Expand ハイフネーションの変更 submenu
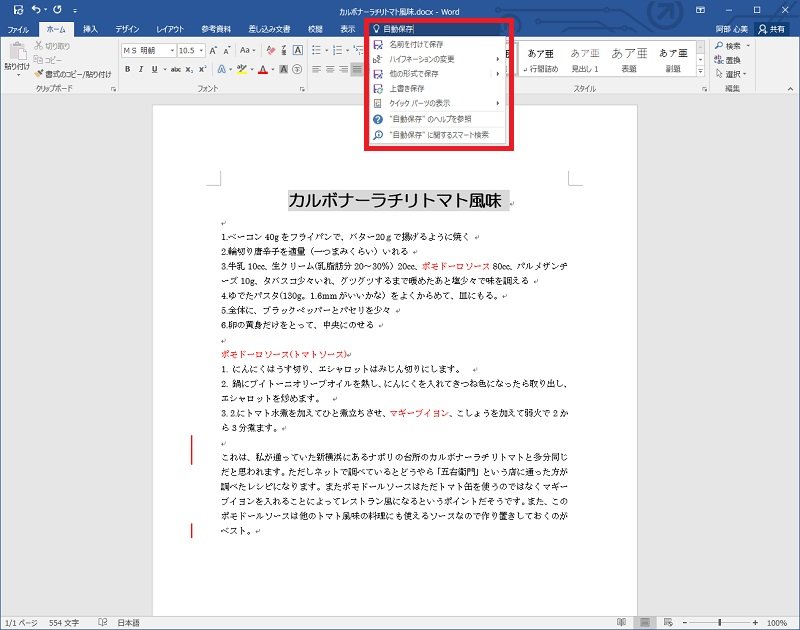 (x=438, y=59)
